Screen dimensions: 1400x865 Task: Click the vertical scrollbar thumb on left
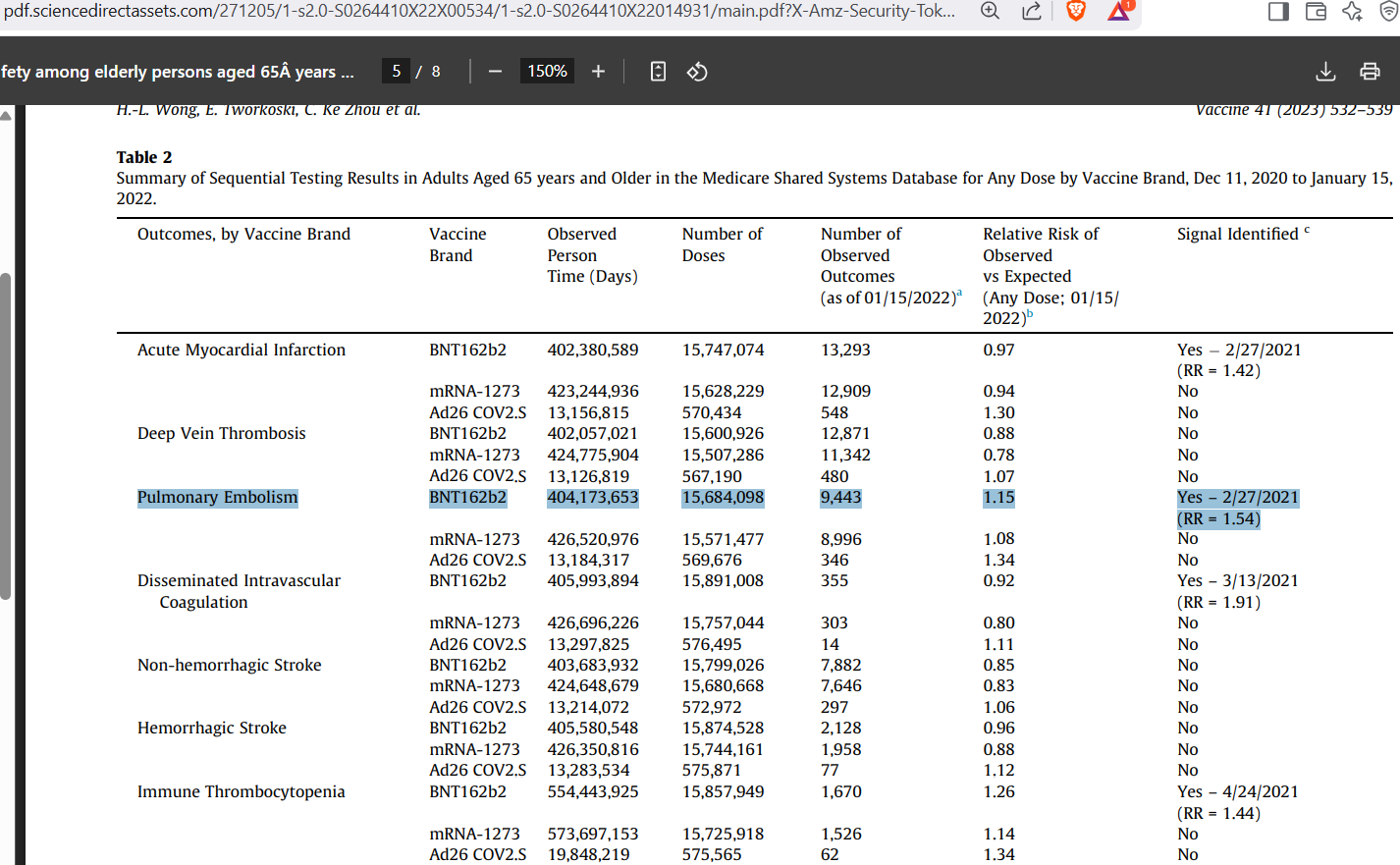(x=5, y=436)
